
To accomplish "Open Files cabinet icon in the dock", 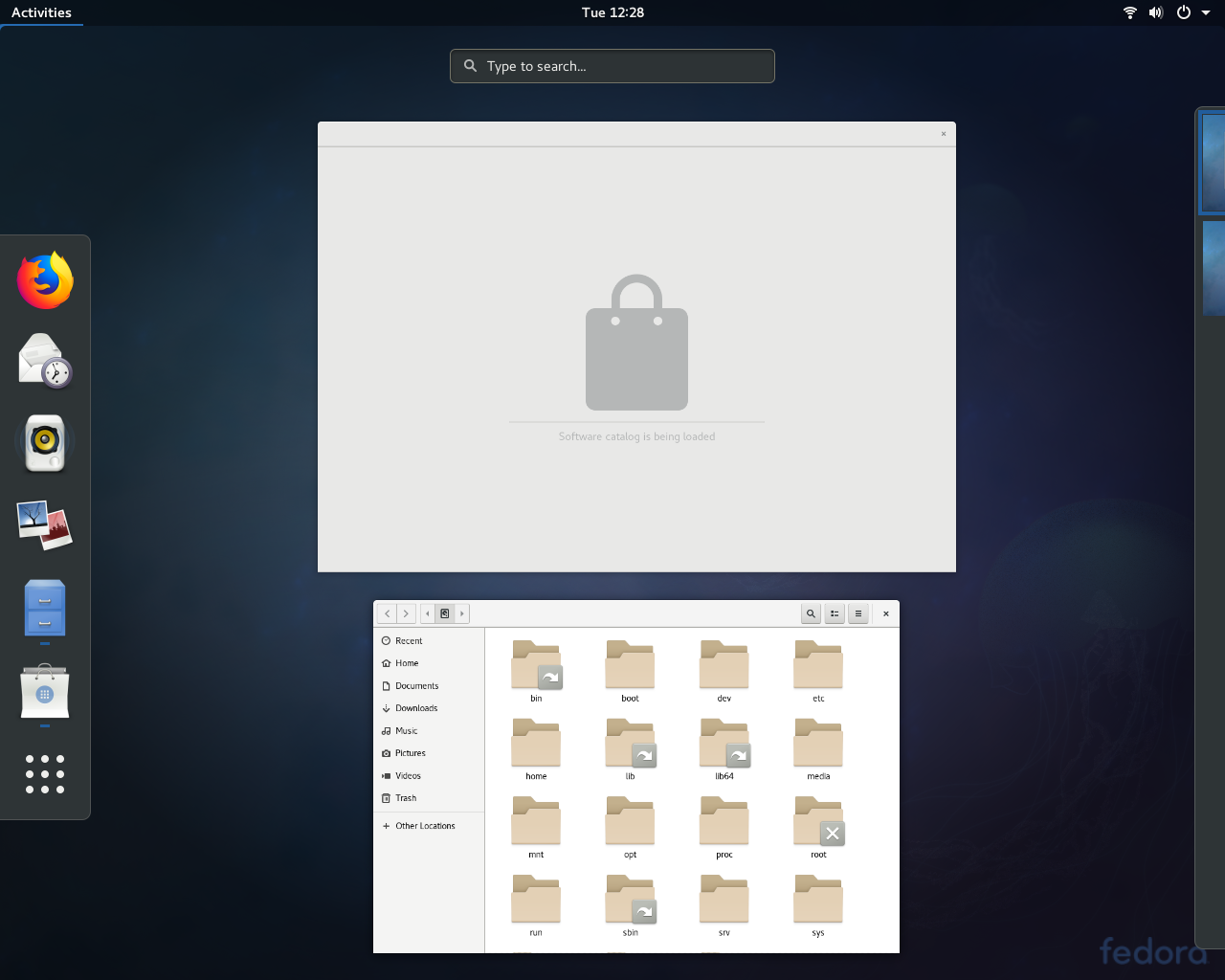I will click(x=45, y=608).
